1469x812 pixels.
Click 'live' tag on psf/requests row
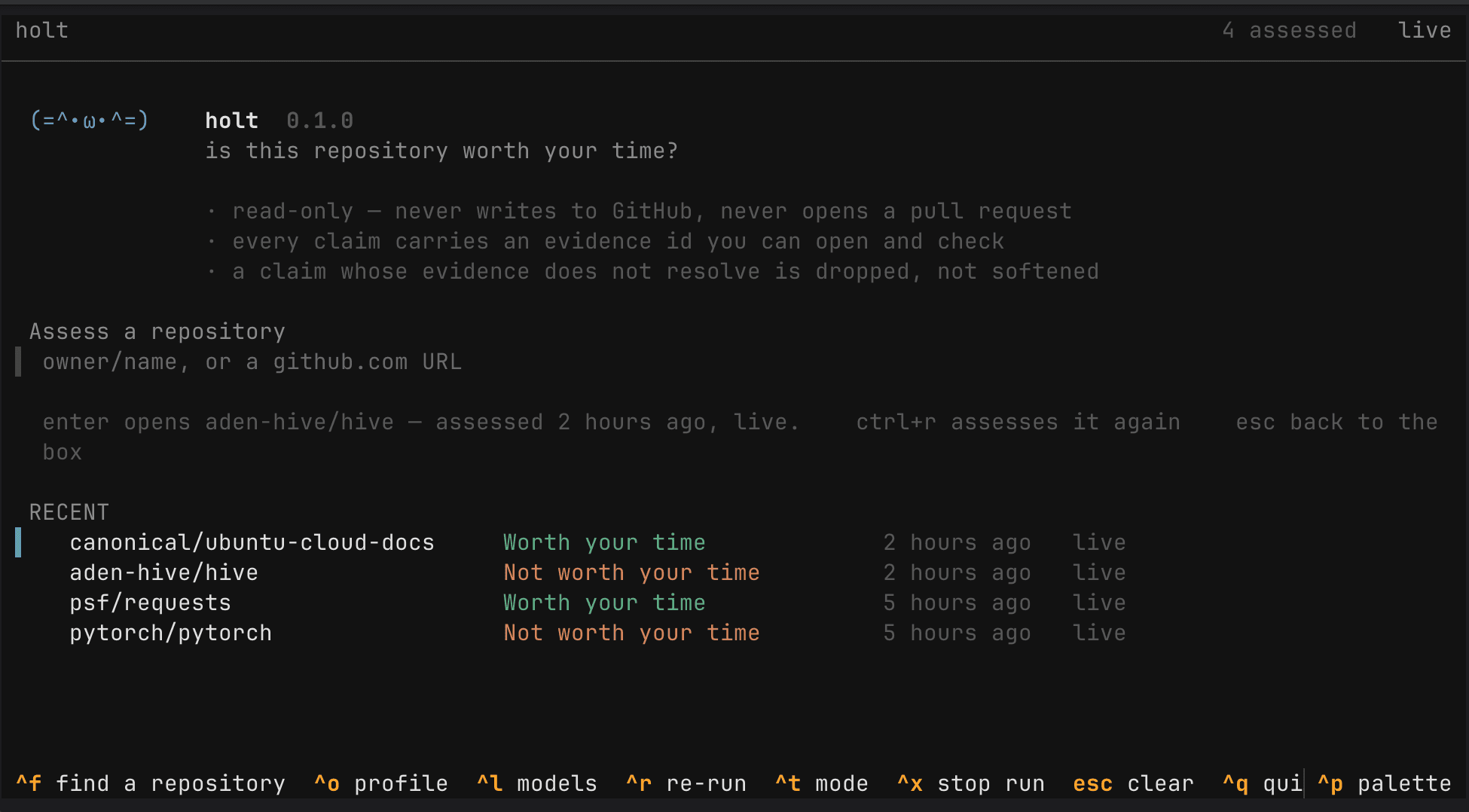pos(1100,603)
